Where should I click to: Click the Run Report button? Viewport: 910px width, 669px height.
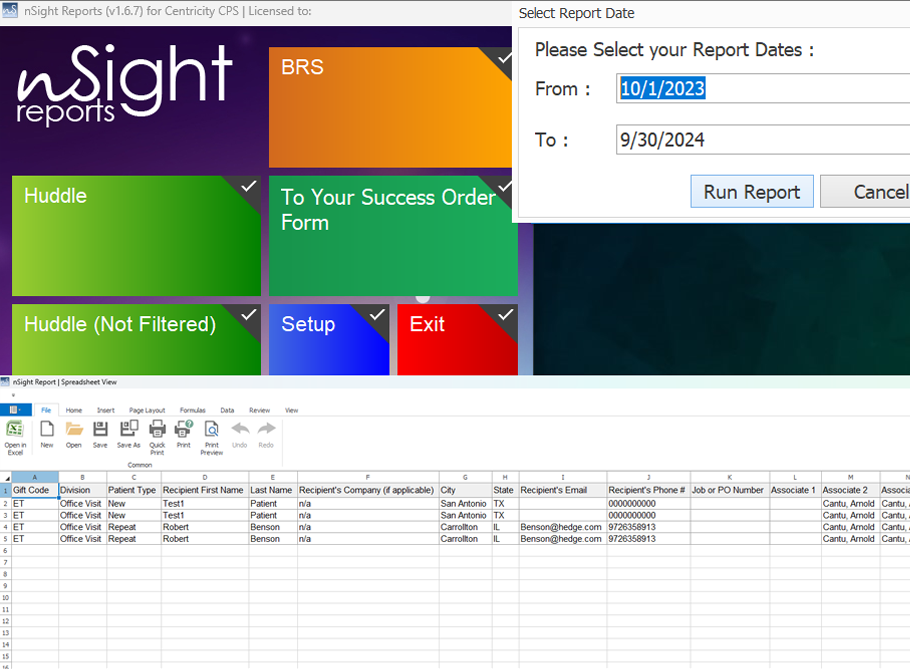(x=752, y=191)
